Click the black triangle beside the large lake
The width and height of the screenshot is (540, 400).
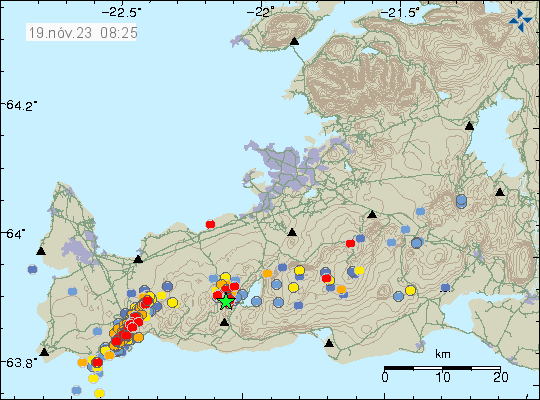pyautogui.click(x=469, y=126)
